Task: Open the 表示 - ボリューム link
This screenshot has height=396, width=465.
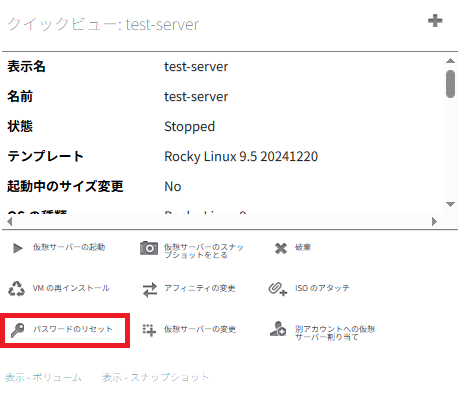Action: coord(43,378)
